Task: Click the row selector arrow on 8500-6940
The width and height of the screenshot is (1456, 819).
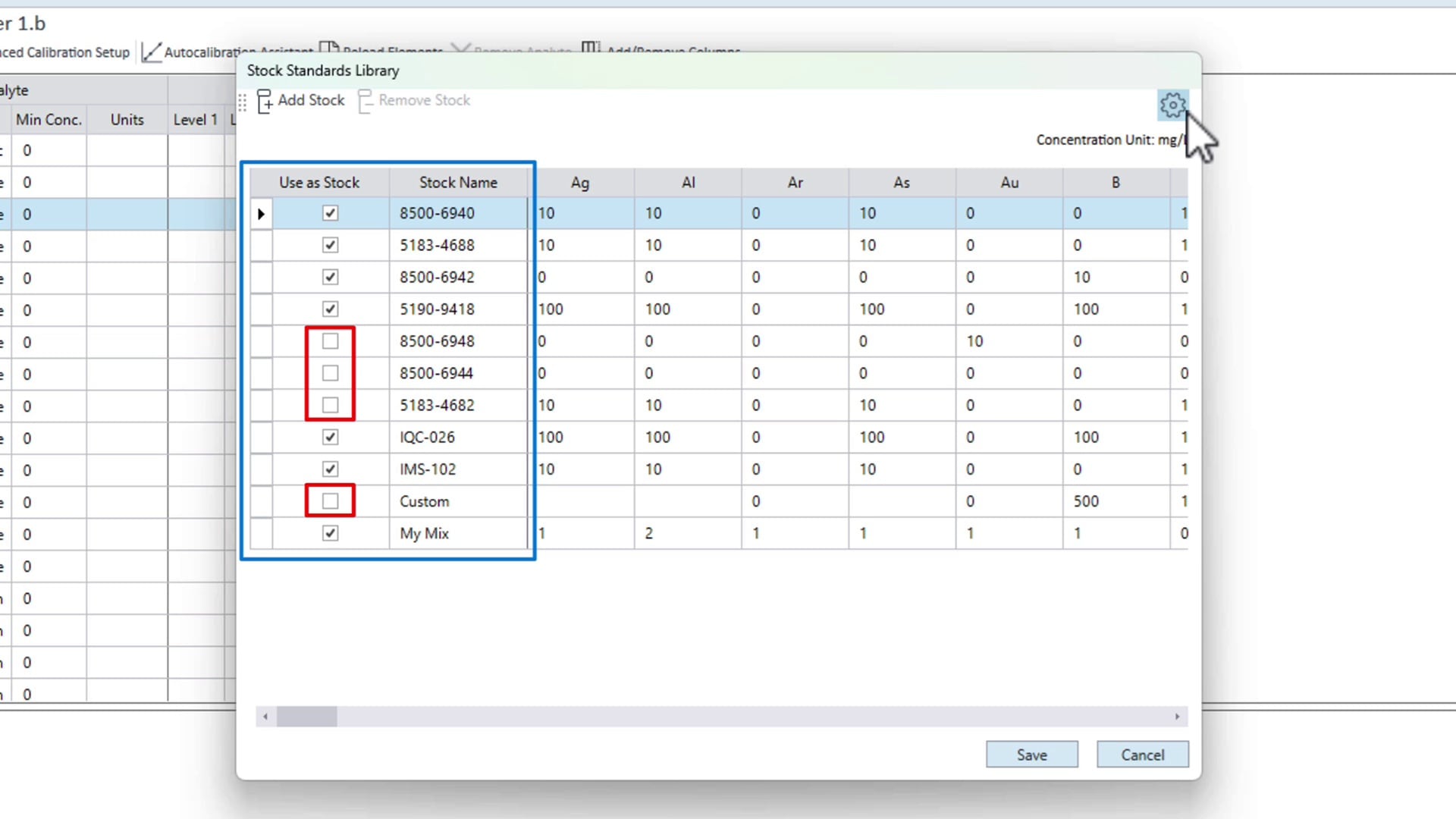Action: (261, 213)
